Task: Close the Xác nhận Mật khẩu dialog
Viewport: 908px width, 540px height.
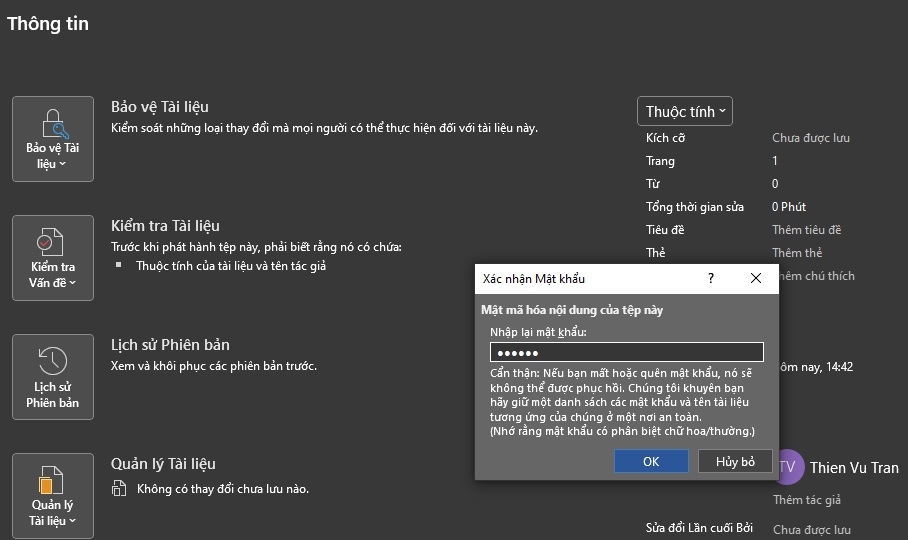Action: coord(756,279)
